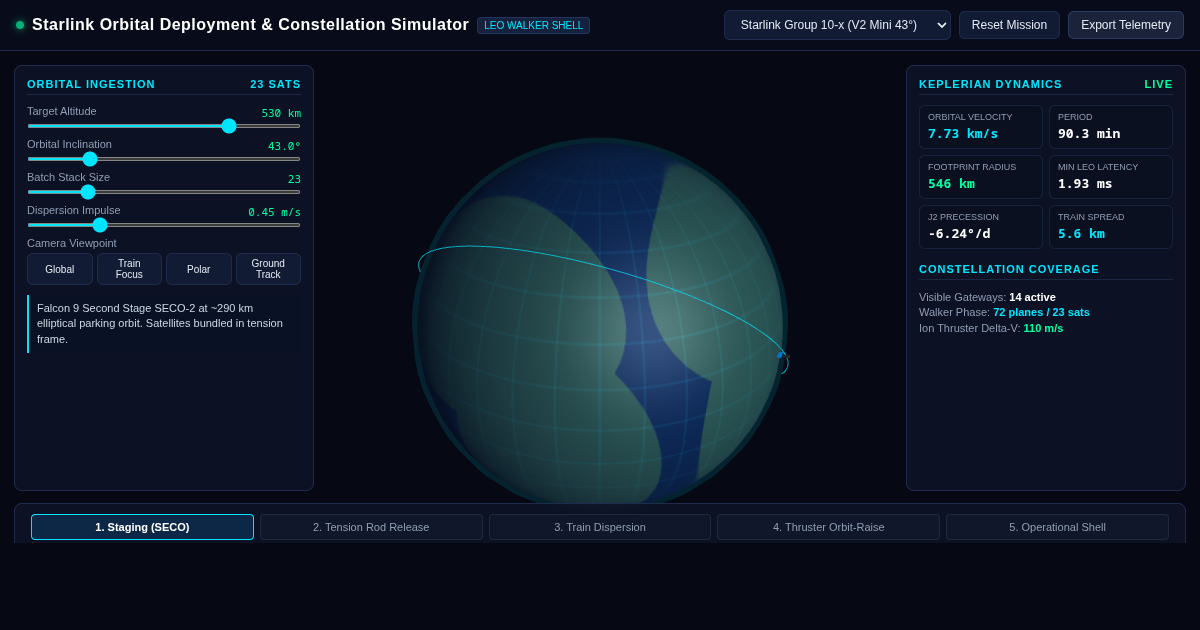1200x630 pixels.
Task: Select the Global camera viewpoint
Action: tap(60, 269)
